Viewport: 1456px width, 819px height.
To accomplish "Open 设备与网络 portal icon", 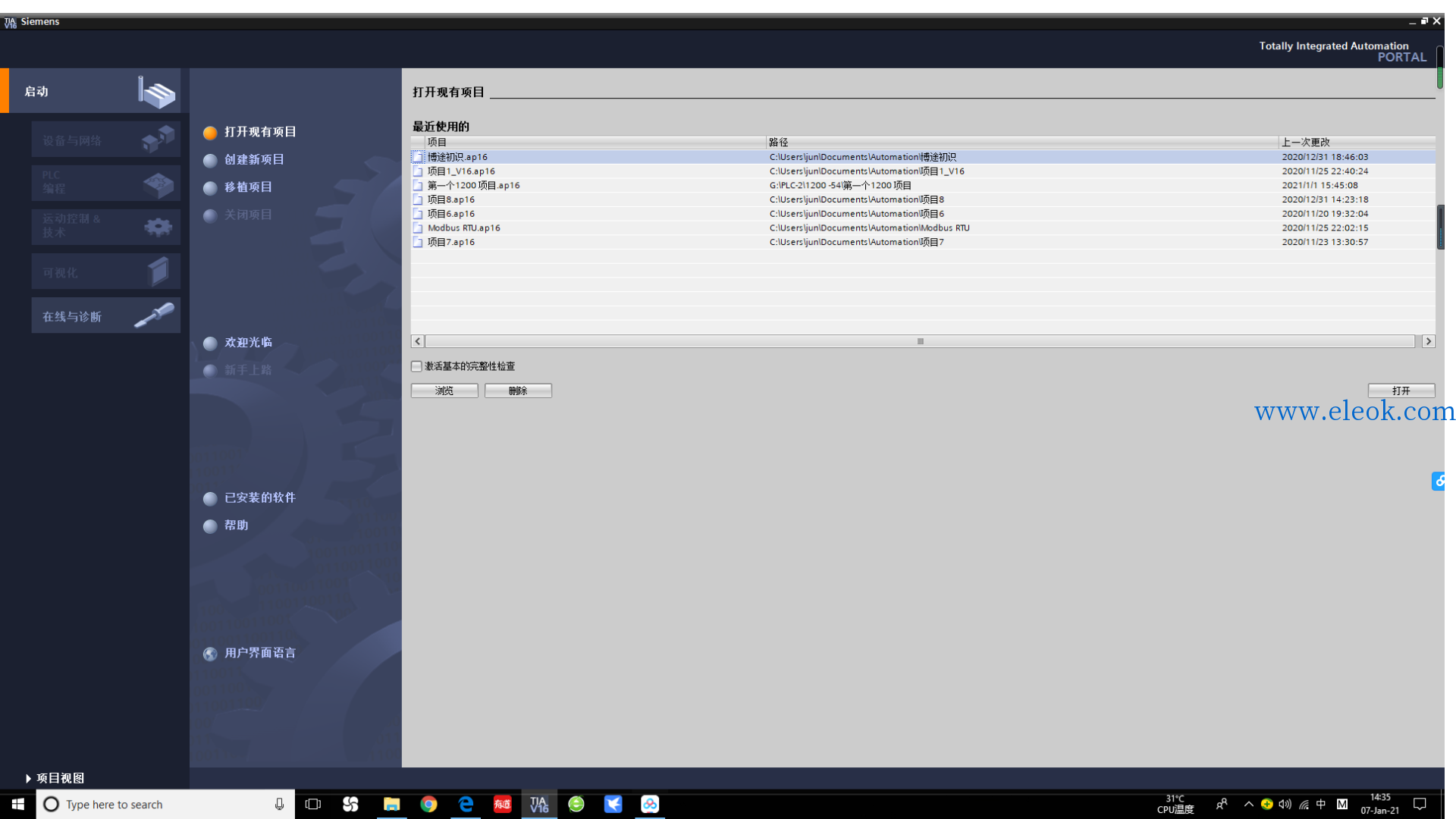I will tap(158, 139).
